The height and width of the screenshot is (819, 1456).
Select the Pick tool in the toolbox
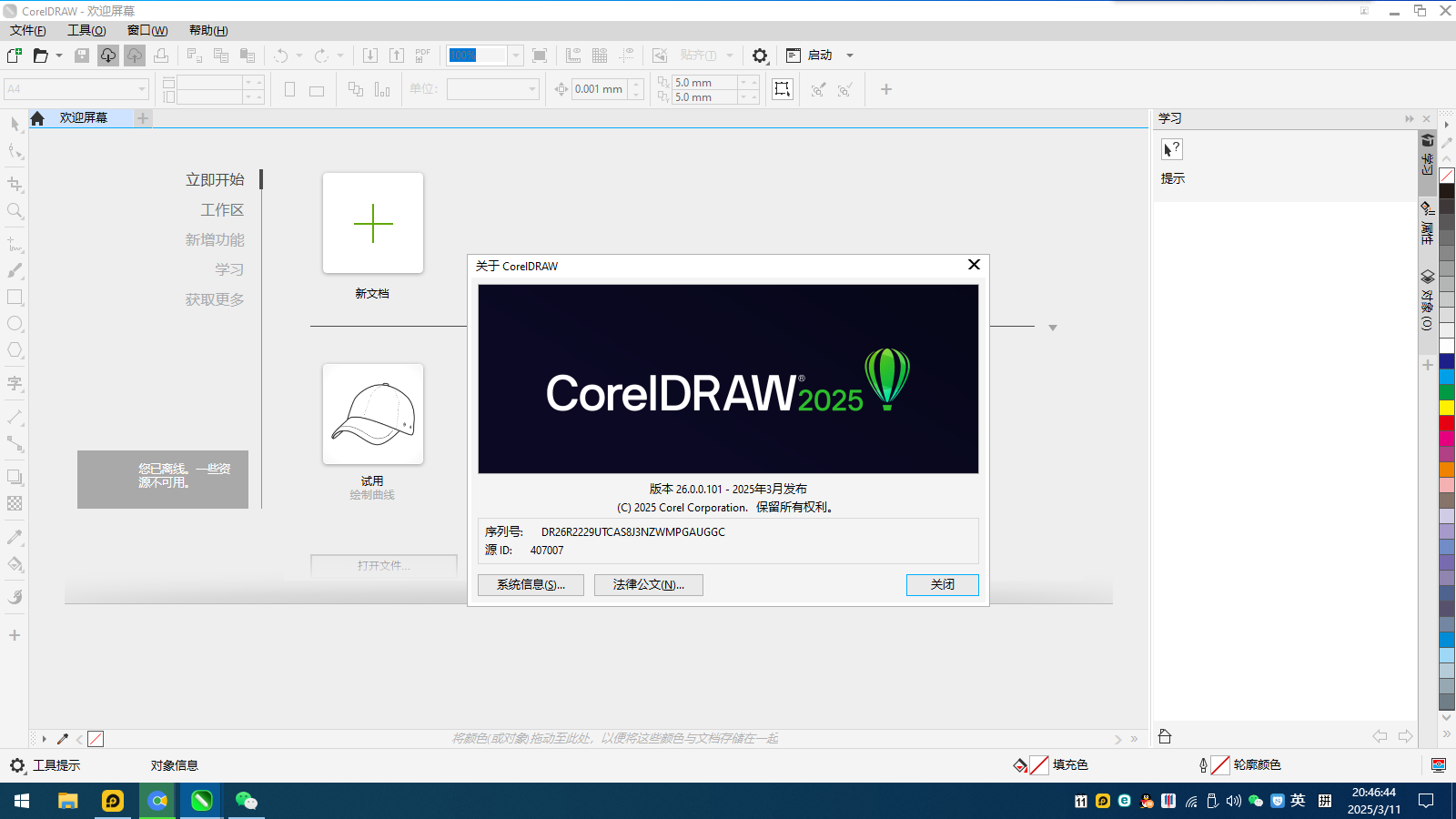pyautogui.click(x=15, y=124)
